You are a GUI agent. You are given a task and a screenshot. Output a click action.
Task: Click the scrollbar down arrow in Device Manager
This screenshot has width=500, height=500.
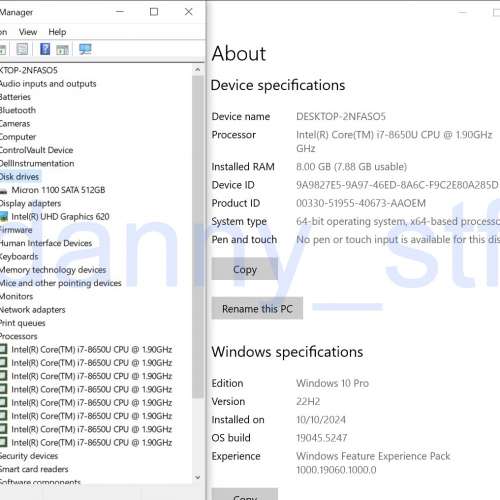198,477
